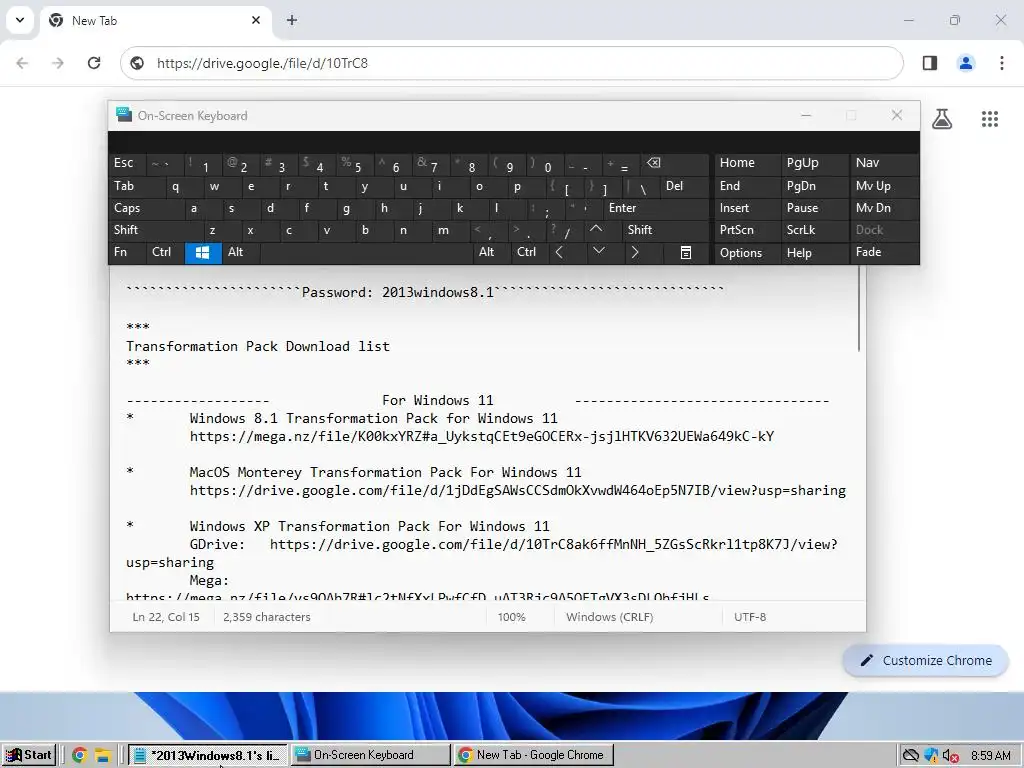Open the Chrome profile avatar

click(x=966, y=63)
